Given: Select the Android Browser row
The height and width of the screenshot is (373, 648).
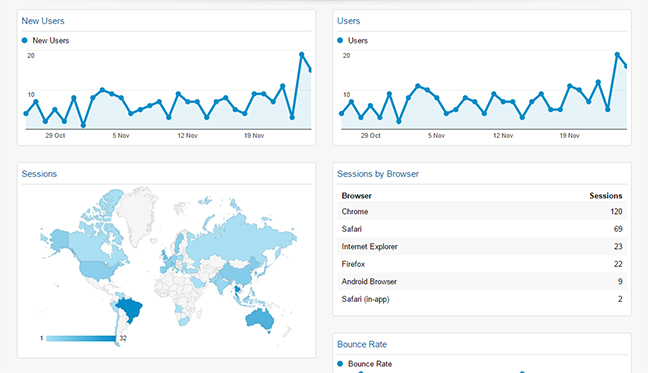Looking at the screenshot, I should (x=482, y=282).
